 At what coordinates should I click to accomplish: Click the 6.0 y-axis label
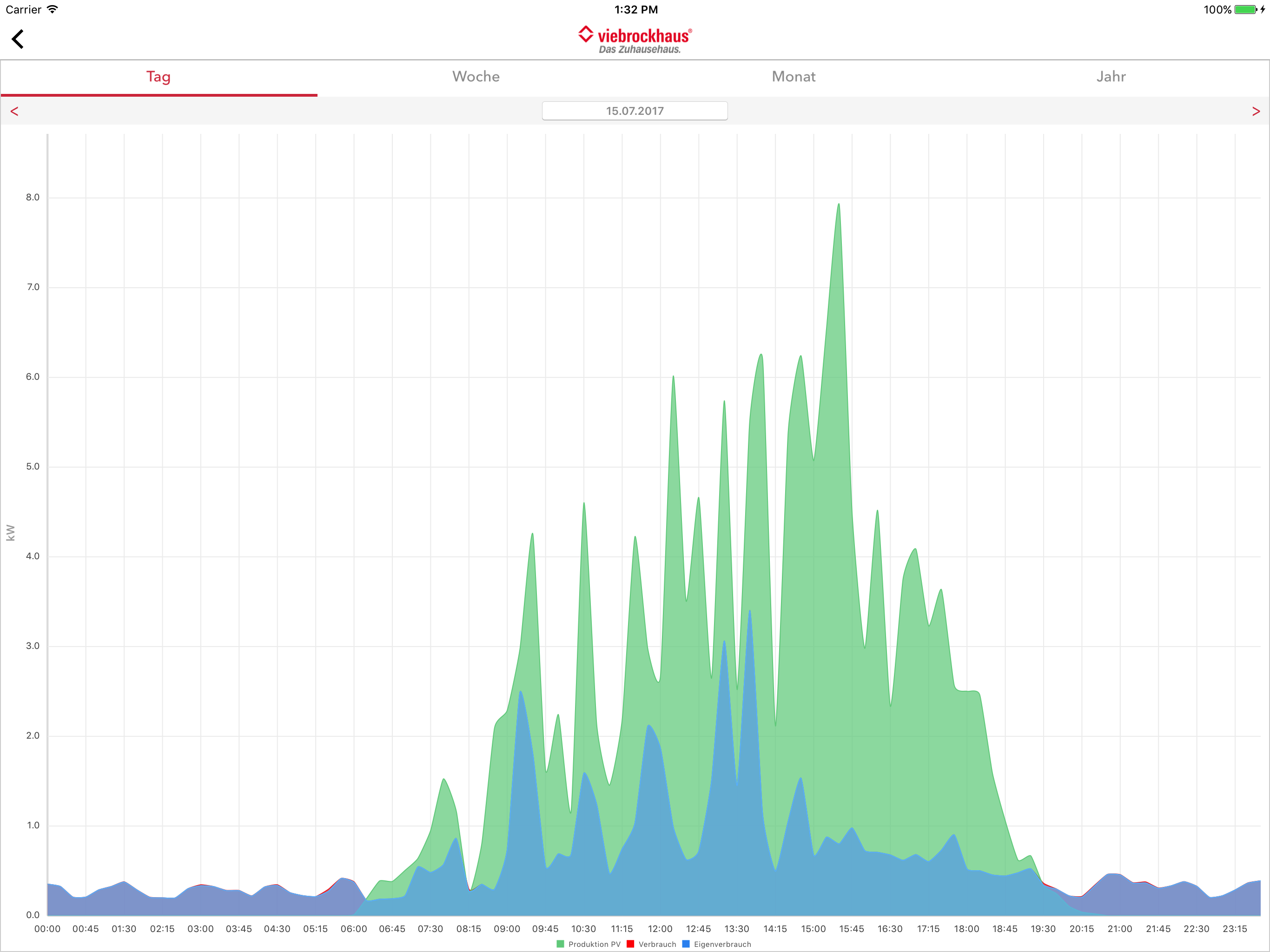tap(33, 377)
